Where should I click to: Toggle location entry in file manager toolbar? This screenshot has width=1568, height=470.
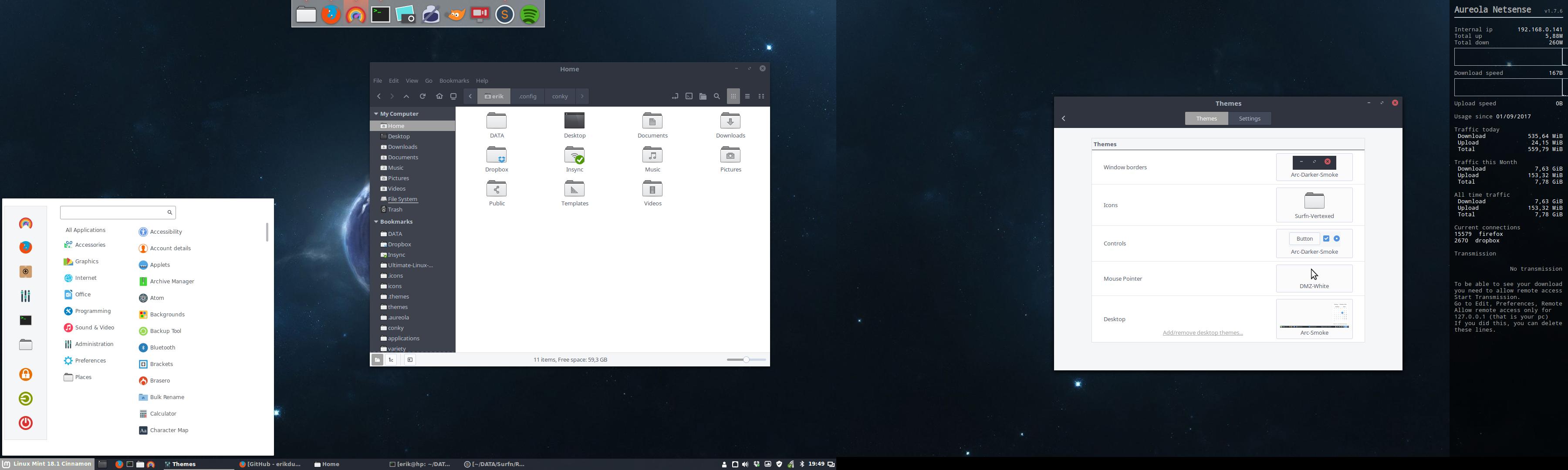pyautogui.click(x=674, y=97)
